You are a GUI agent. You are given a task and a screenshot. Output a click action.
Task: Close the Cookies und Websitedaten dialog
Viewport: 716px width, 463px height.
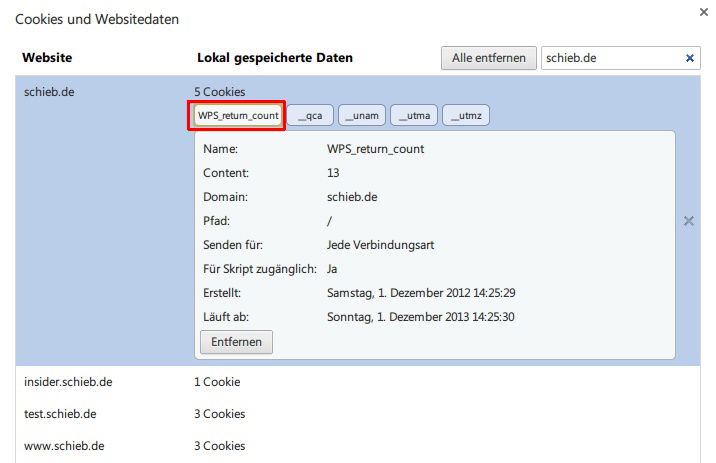pyautogui.click(x=704, y=12)
